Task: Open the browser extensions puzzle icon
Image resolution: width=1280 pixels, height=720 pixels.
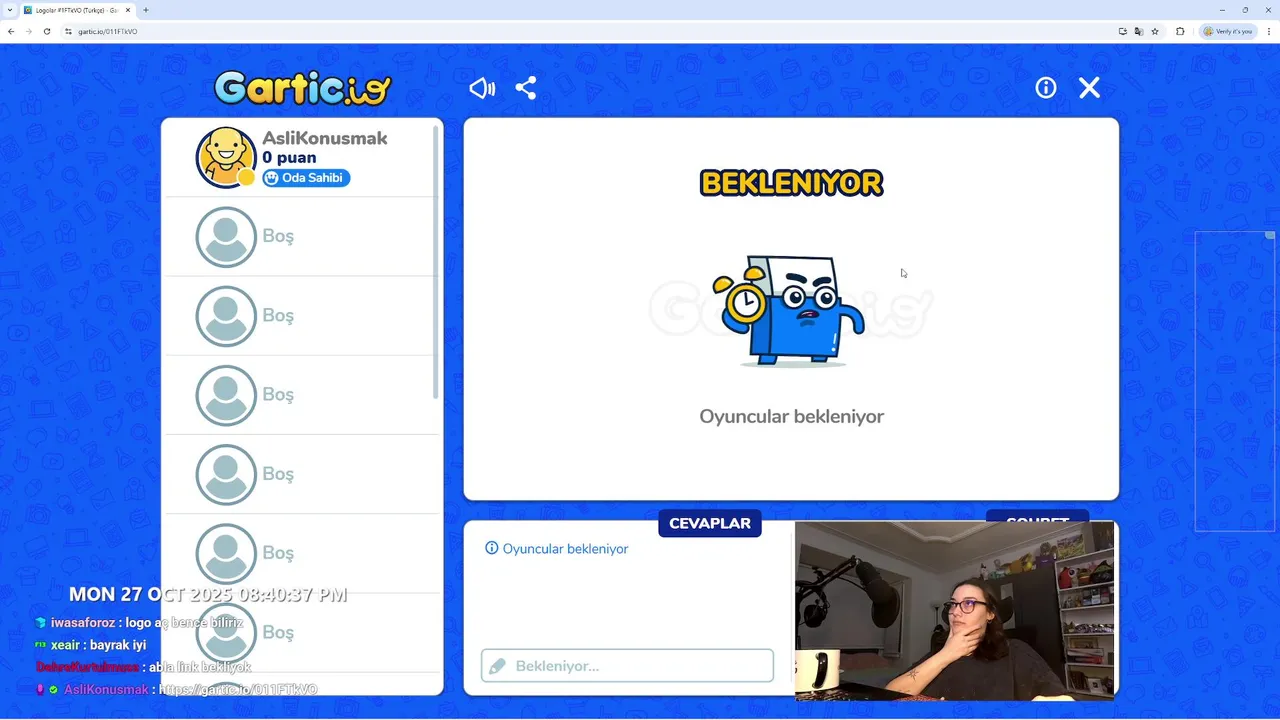Action: 1180,31
